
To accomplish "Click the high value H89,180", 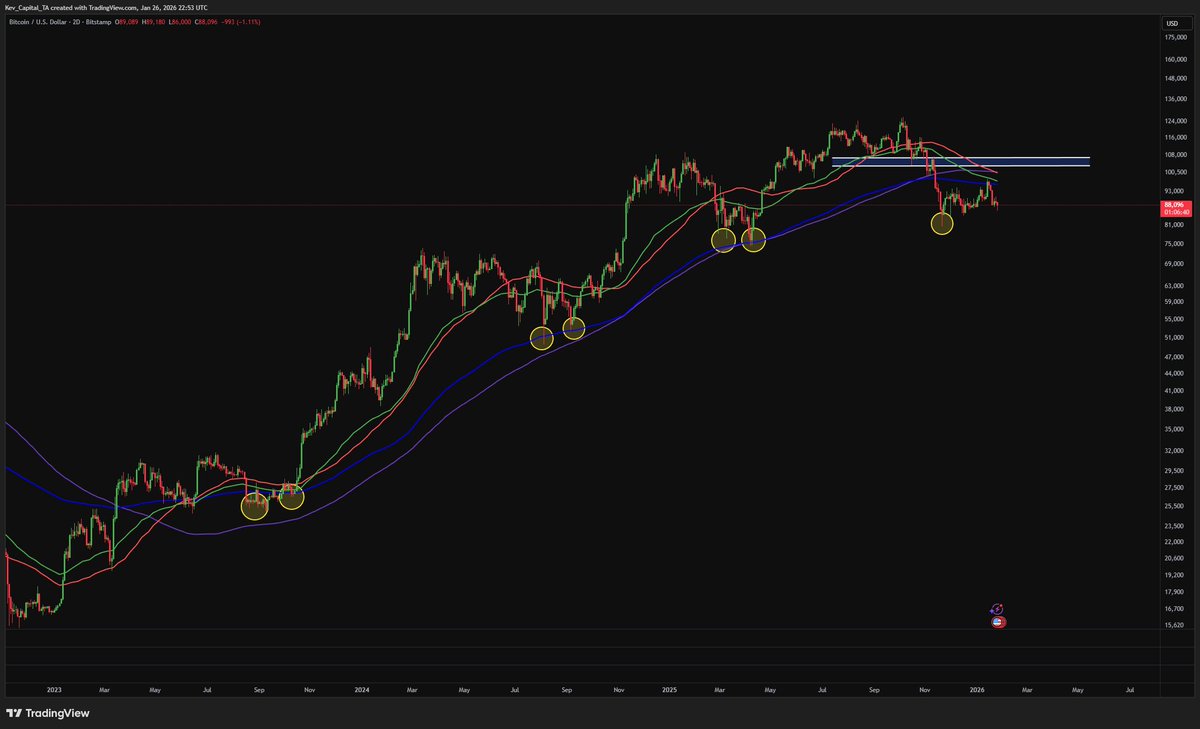I will tap(153, 22).
